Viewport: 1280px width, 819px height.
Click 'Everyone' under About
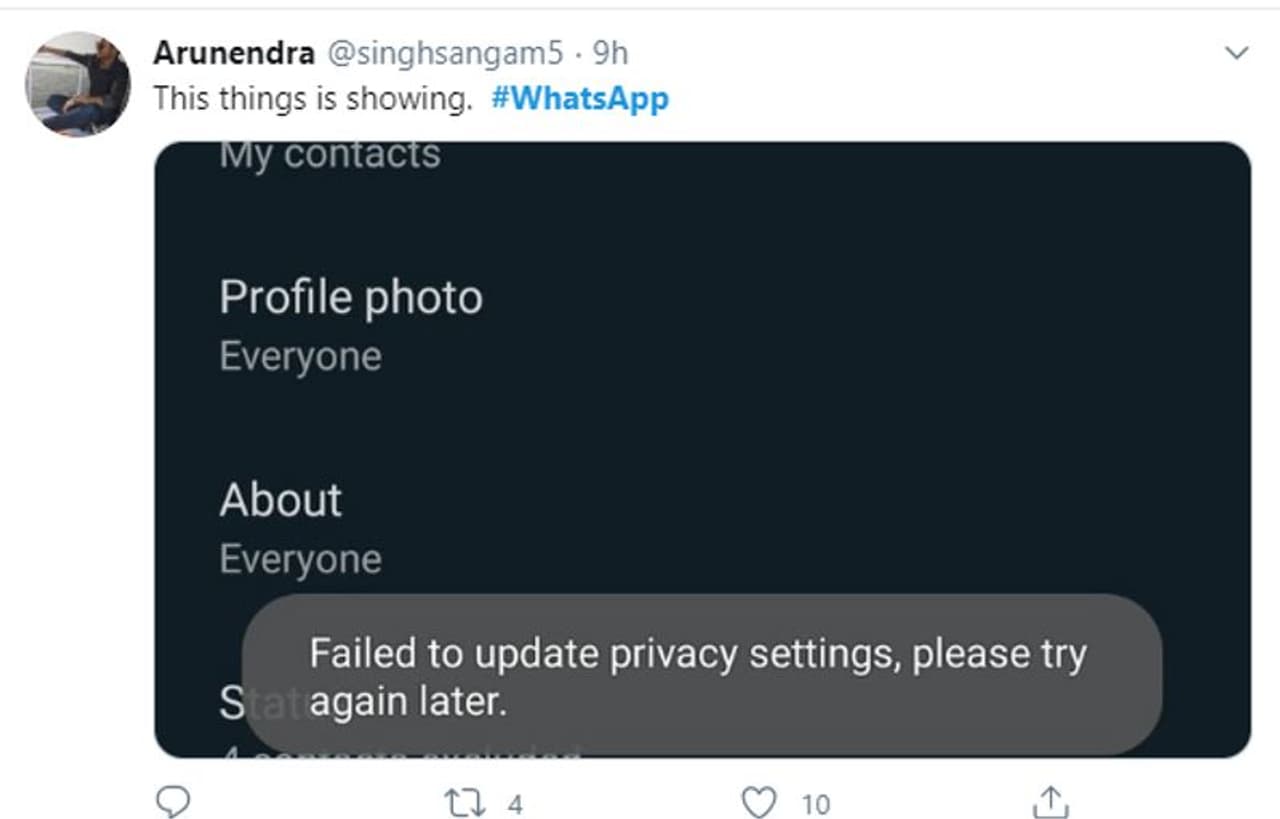pos(300,559)
